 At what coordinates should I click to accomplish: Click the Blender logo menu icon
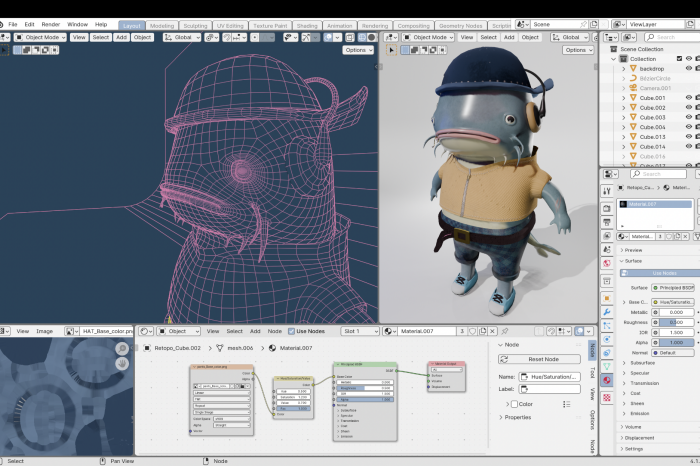[4, 24]
